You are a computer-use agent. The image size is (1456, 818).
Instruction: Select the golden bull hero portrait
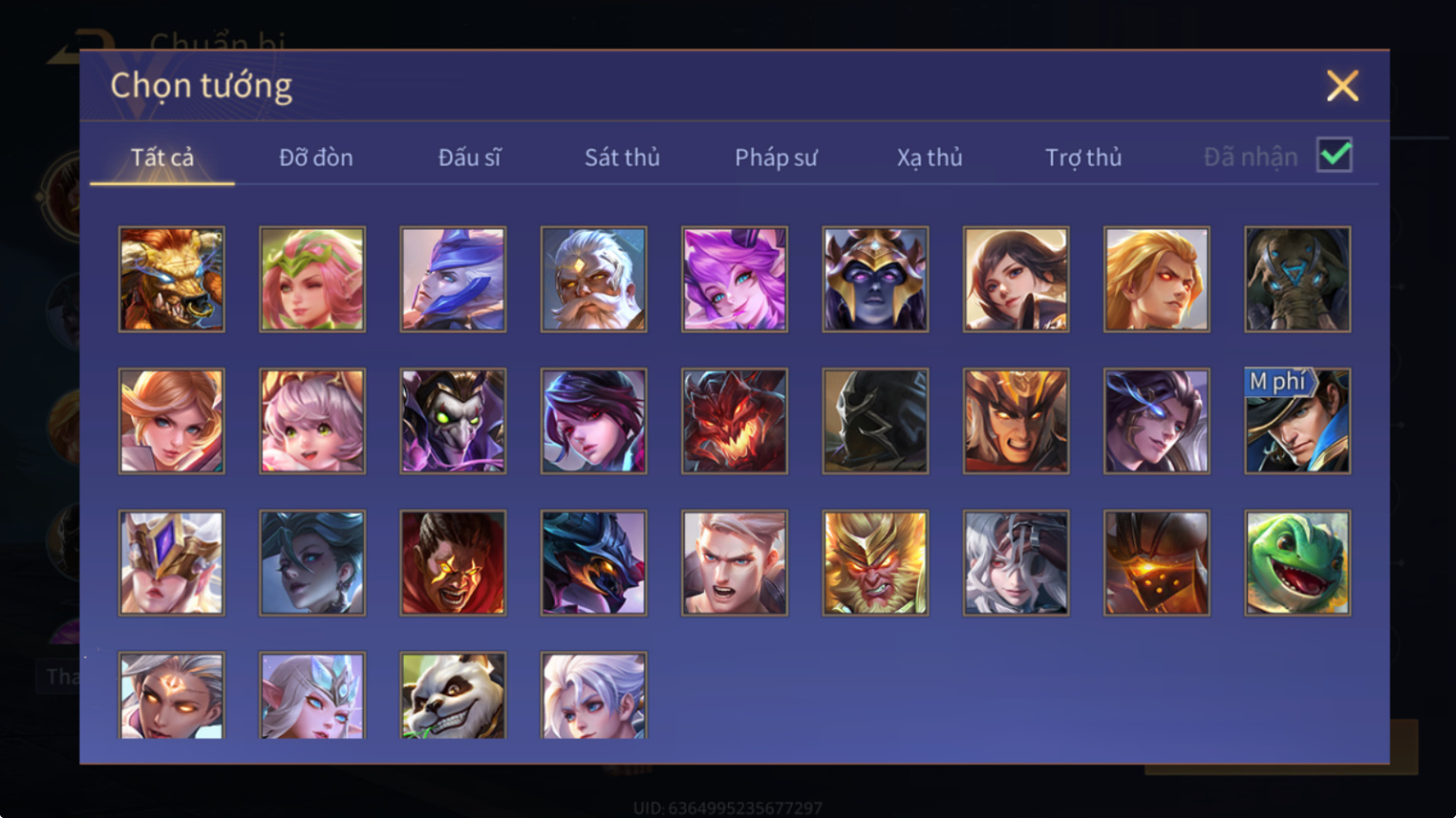coord(172,279)
